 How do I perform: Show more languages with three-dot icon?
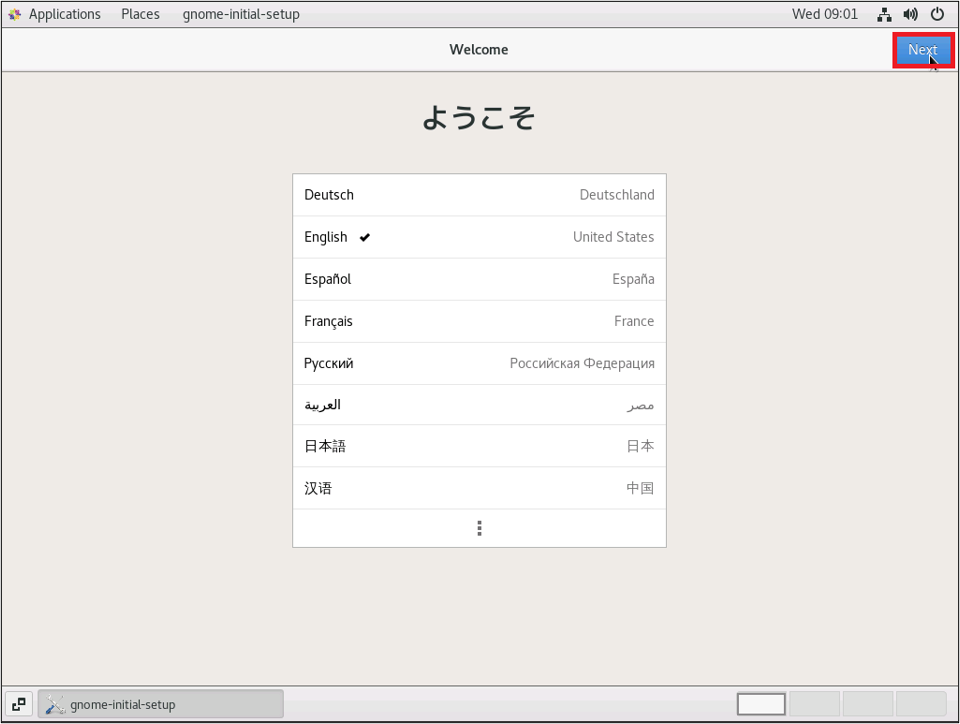coord(479,528)
